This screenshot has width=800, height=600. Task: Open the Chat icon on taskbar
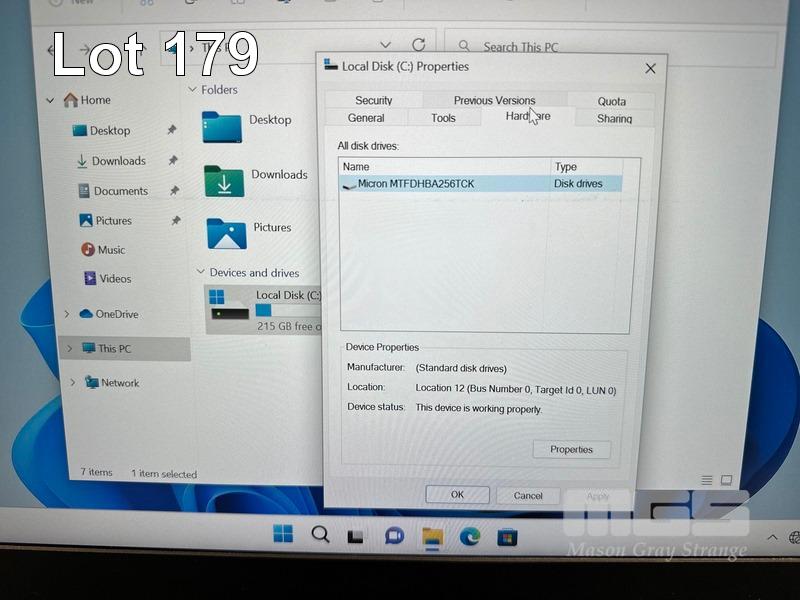pos(394,536)
